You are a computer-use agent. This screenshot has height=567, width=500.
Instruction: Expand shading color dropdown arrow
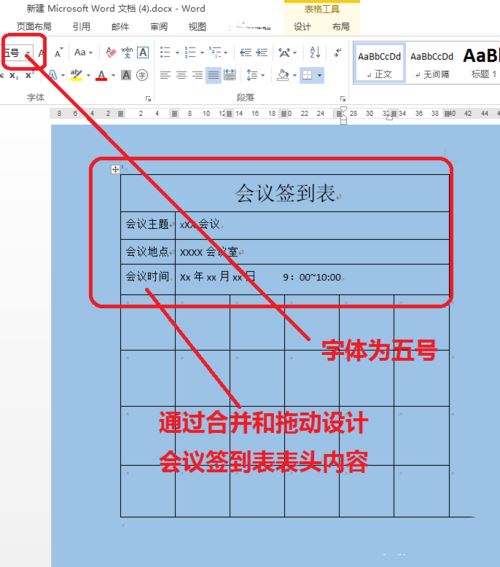pos(295,76)
